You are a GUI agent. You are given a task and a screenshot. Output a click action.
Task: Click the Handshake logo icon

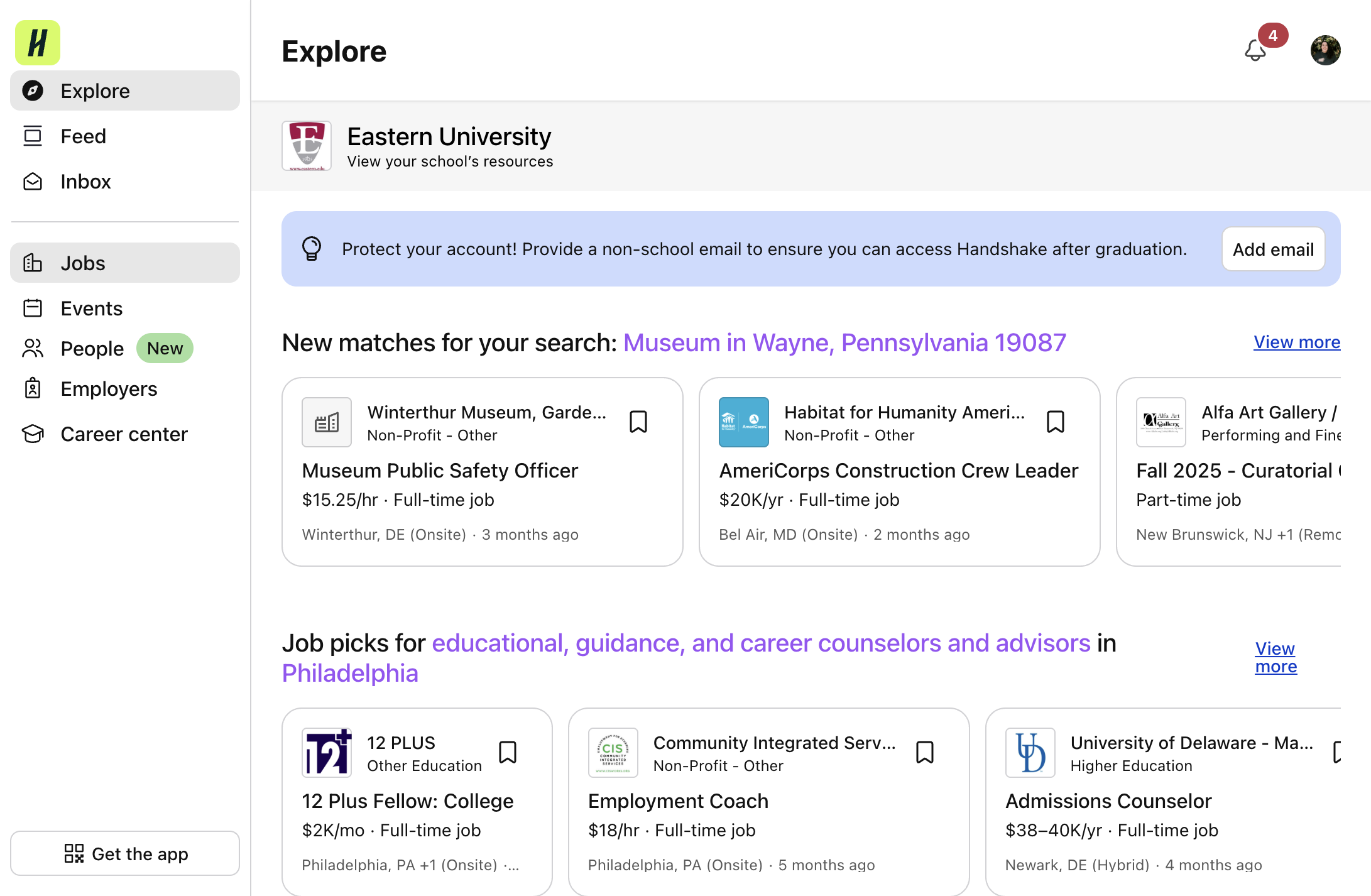click(x=38, y=43)
